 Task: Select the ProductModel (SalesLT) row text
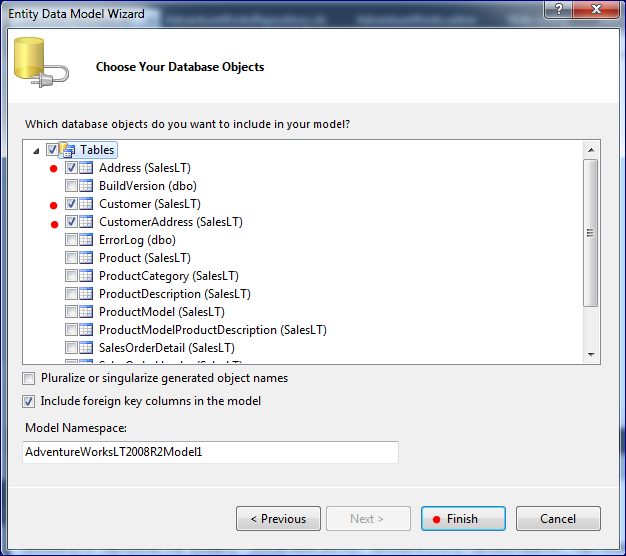162,312
